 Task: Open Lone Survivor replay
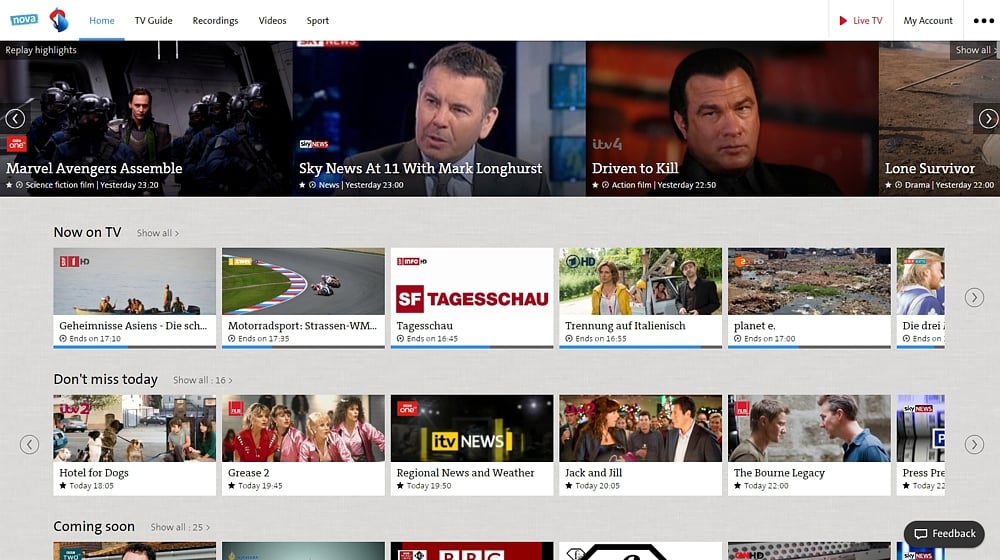[x=939, y=119]
